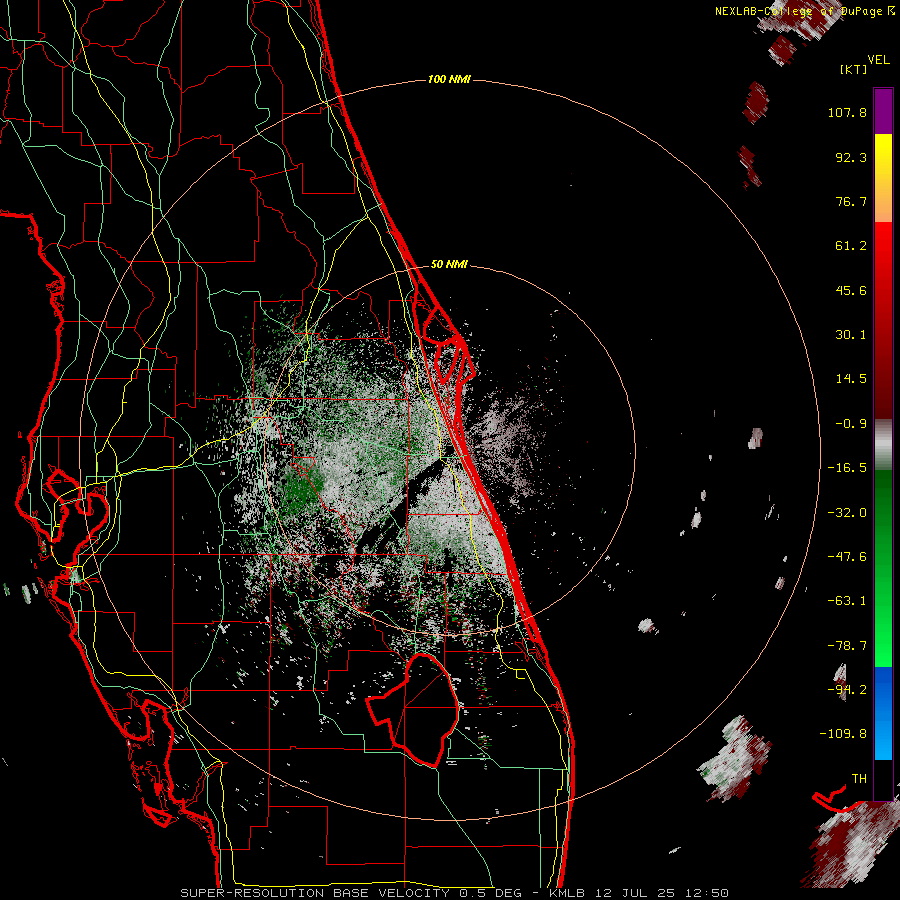Click the 100 NMI range ring label

pyautogui.click(x=449, y=79)
